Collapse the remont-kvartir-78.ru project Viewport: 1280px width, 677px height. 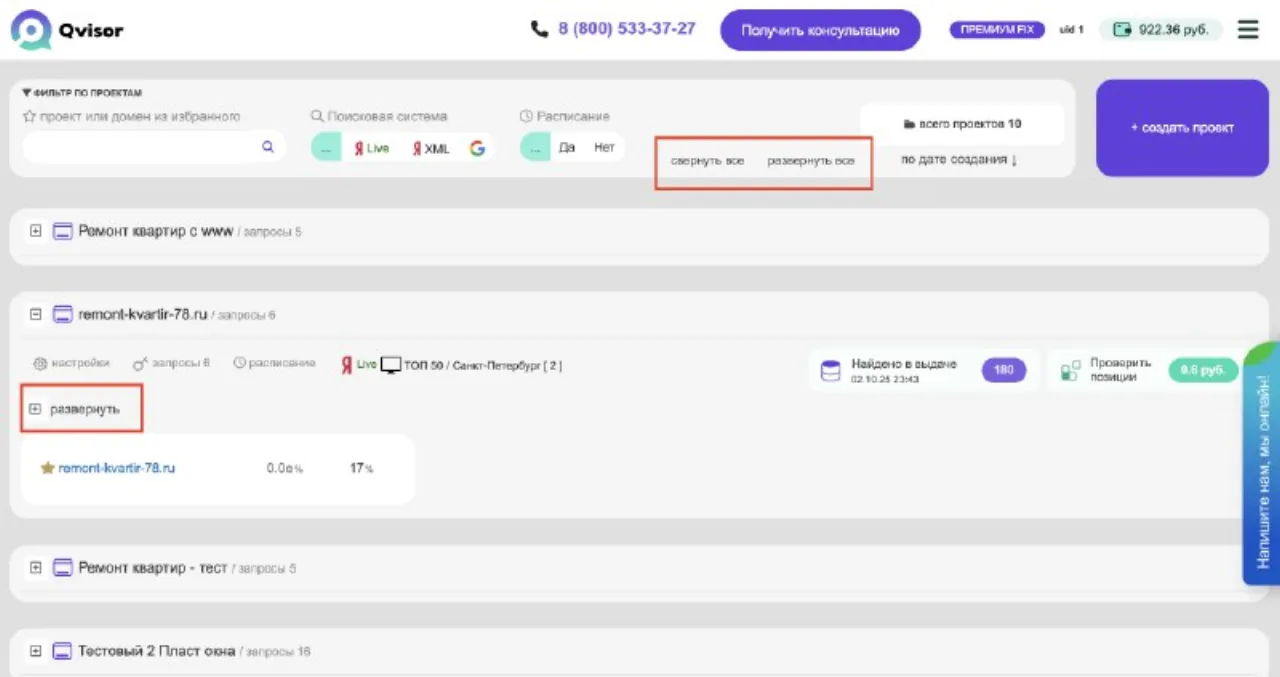tap(35, 314)
